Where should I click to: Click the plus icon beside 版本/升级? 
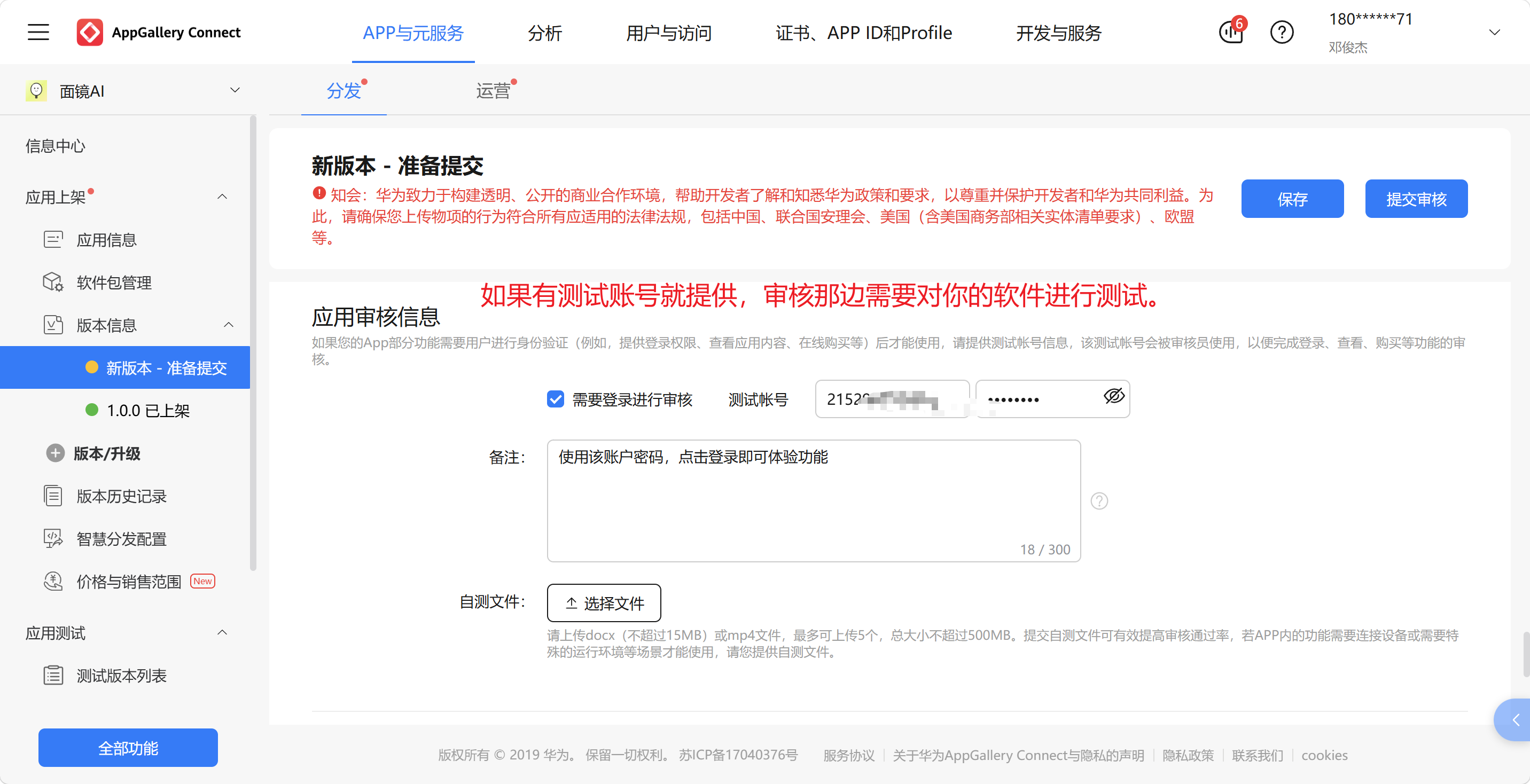click(x=55, y=453)
